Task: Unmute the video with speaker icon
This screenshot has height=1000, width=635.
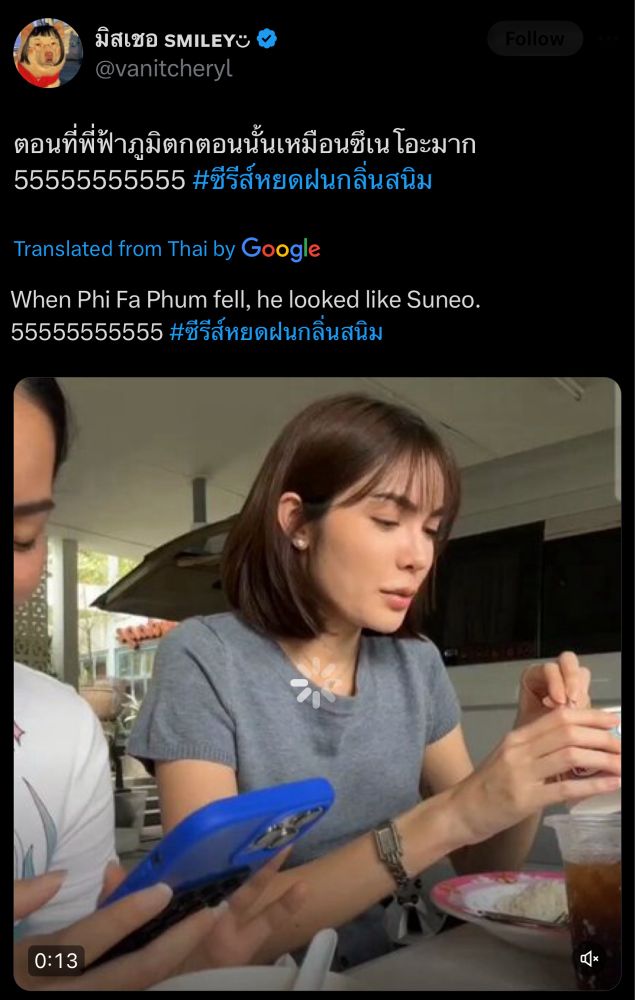Action: pos(589,959)
